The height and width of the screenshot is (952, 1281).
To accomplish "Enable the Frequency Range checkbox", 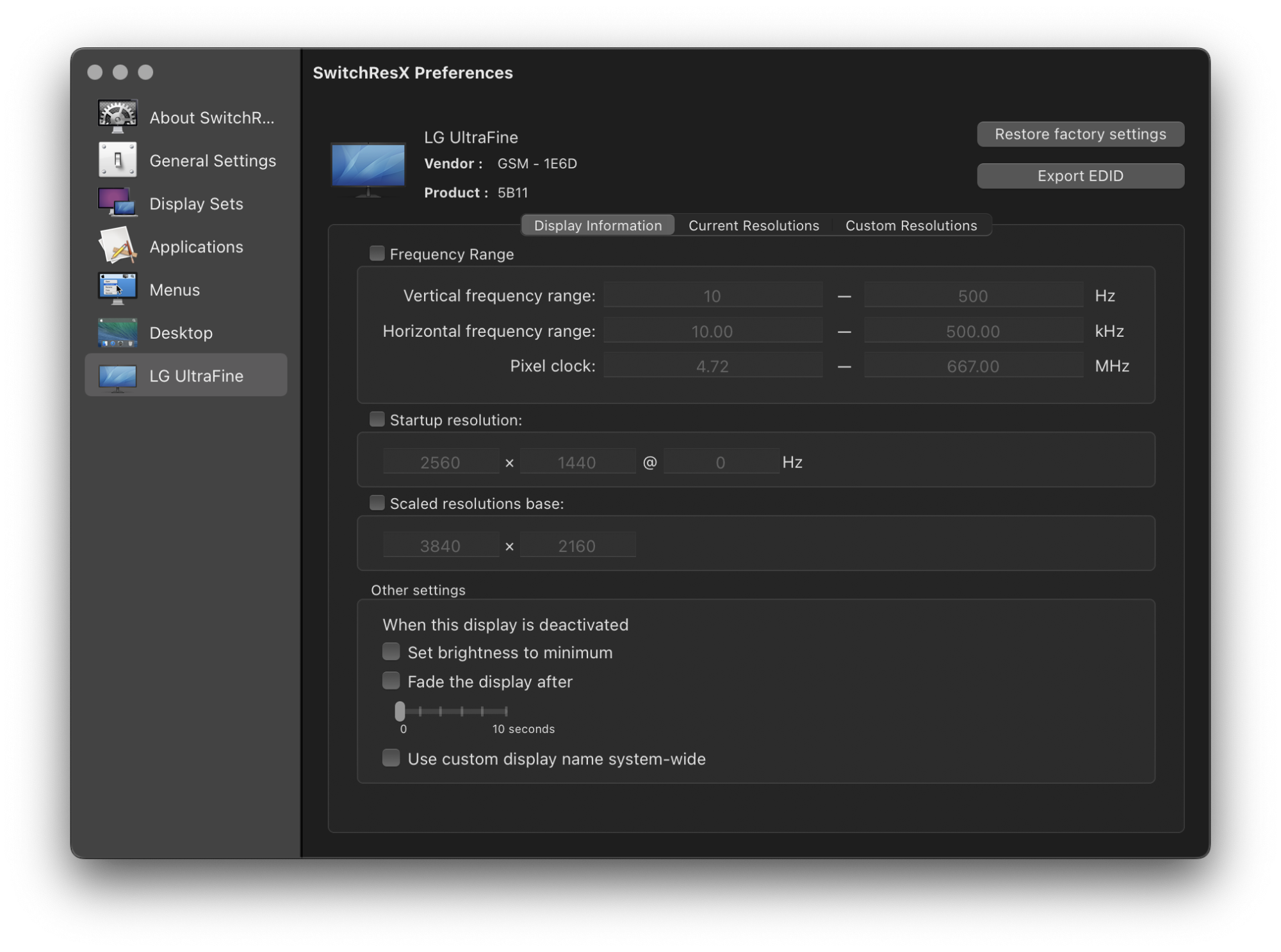I will click(377, 254).
